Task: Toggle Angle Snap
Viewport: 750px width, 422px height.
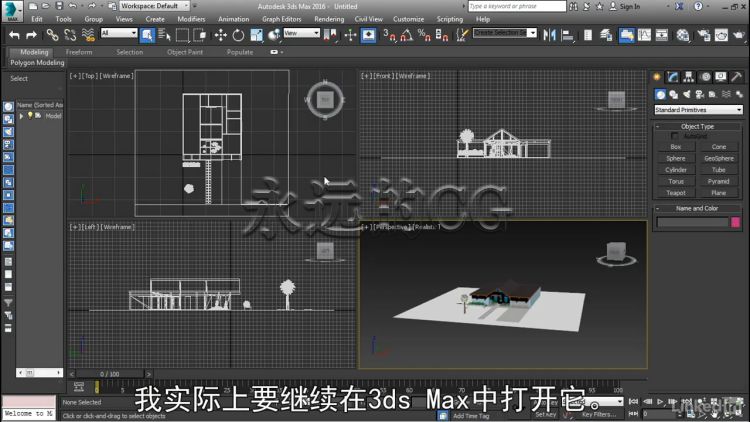Action: click(407, 35)
